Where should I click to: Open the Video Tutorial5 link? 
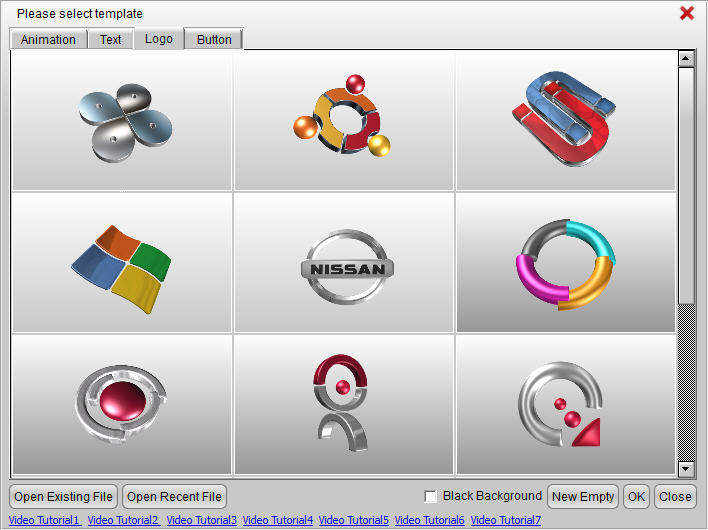point(354,520)
